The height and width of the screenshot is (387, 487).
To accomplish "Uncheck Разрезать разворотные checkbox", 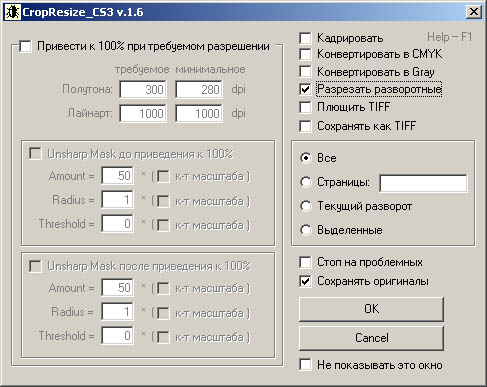I will pos(305,89).
